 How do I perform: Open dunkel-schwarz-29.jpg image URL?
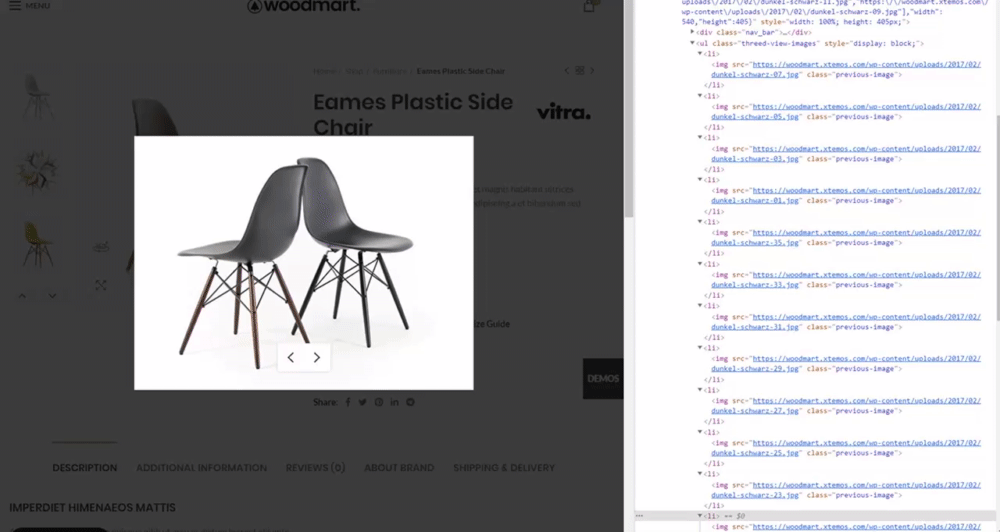point(846,364)
